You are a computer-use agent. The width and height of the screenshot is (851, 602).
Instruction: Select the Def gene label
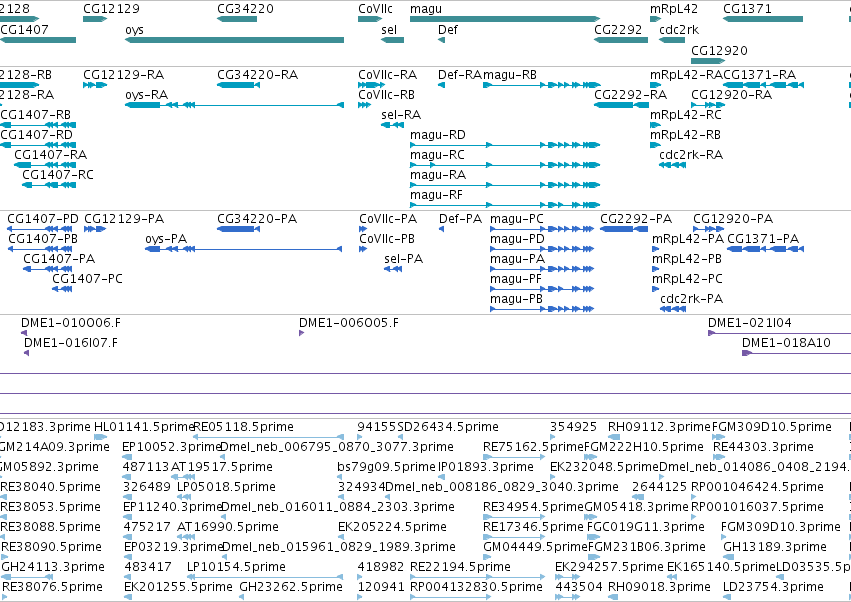point(448,29)
